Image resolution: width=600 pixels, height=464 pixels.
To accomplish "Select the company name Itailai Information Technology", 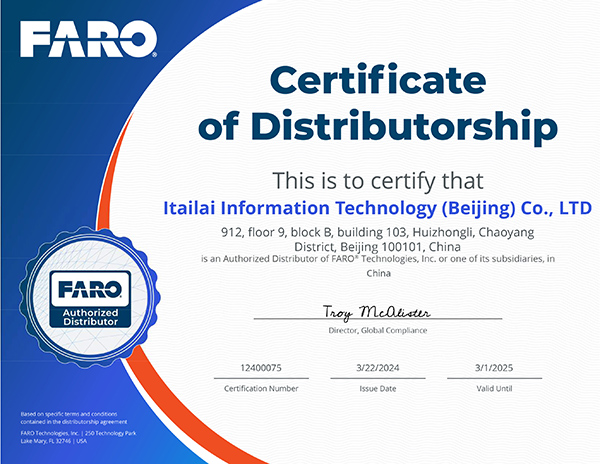I will 377,208.
